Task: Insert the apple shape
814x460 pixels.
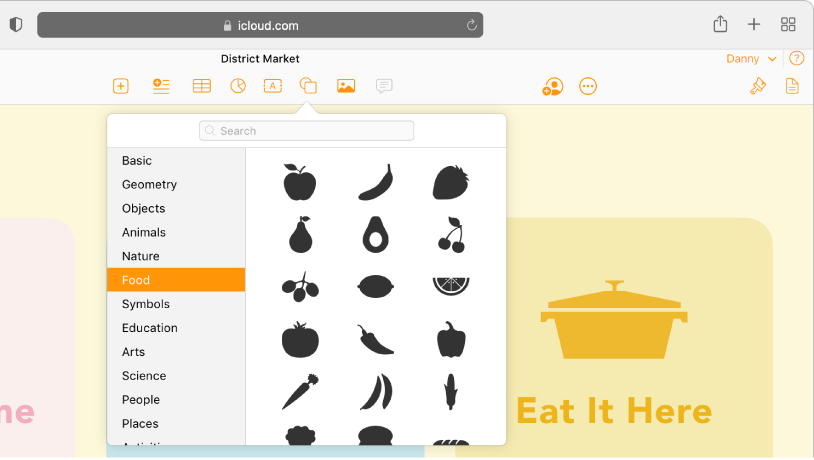Action: 300,182
